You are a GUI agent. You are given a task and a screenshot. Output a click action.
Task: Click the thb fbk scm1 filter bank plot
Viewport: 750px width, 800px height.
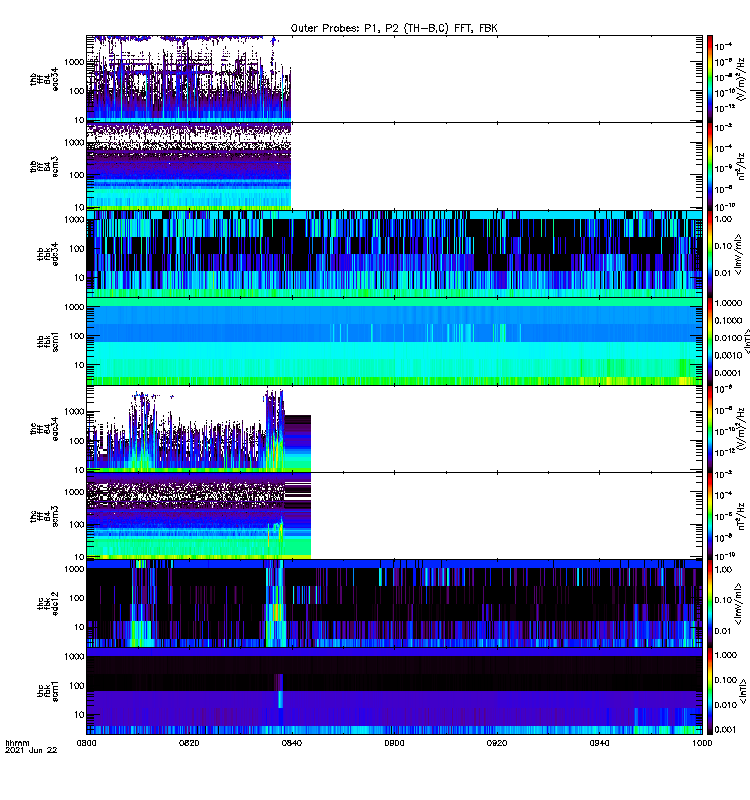click(394, 341)
